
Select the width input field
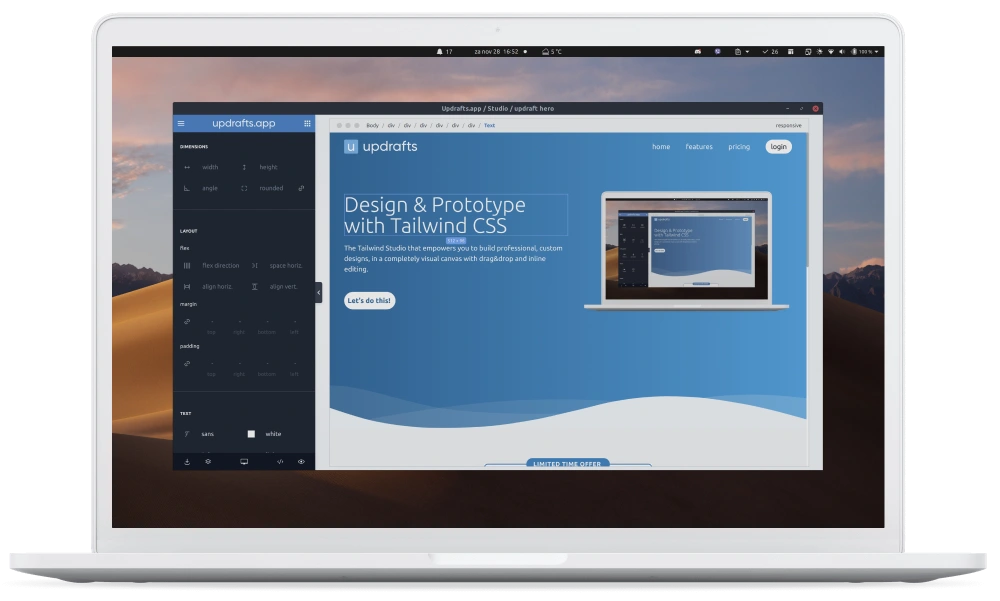[x=210, y=167]
